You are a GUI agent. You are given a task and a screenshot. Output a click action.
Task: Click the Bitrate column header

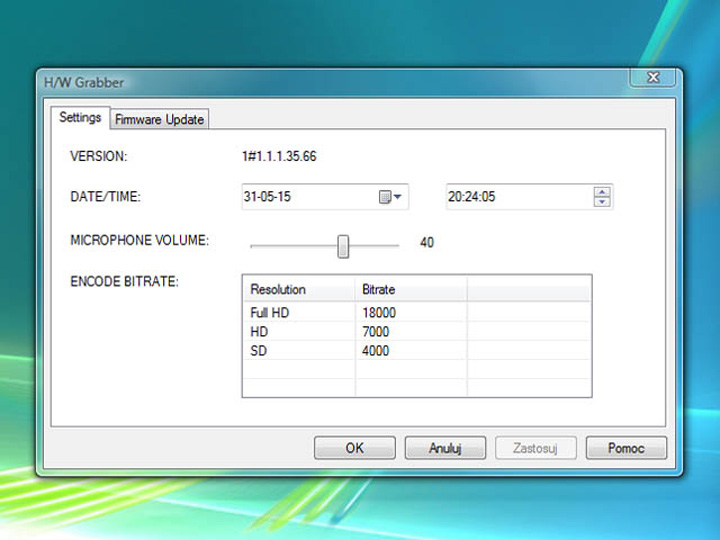[411, 289]
